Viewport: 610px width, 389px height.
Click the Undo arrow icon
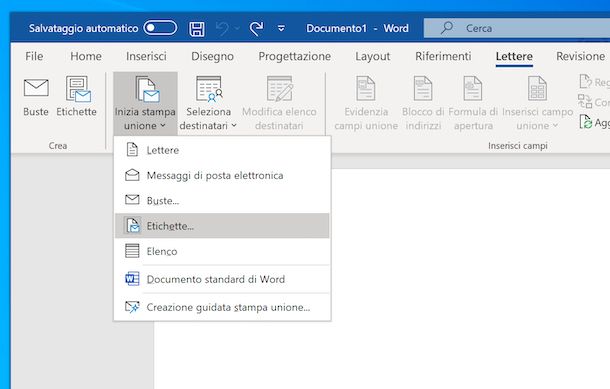coord(222,28)
